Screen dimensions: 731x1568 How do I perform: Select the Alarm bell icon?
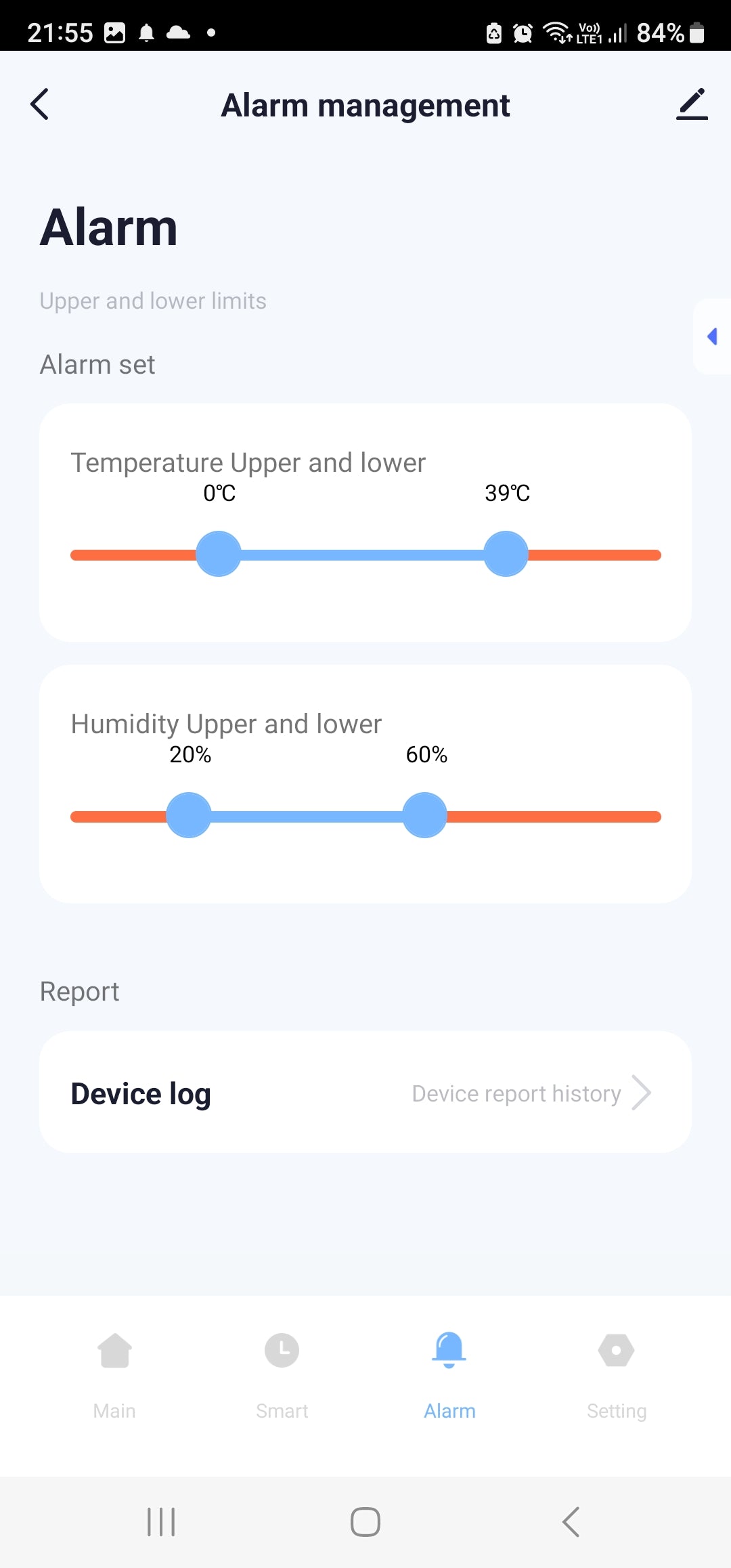point(449,1349)
